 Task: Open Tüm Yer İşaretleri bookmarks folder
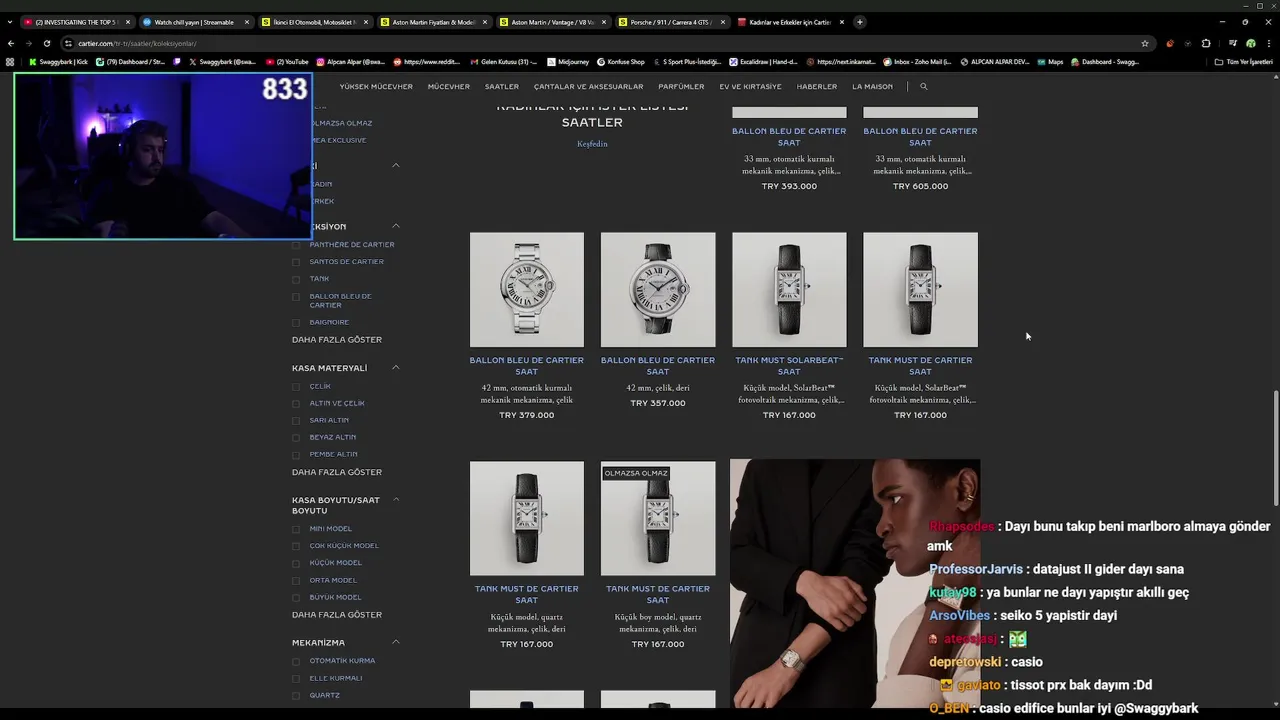pyautogui.click(x=1243, y=62)
